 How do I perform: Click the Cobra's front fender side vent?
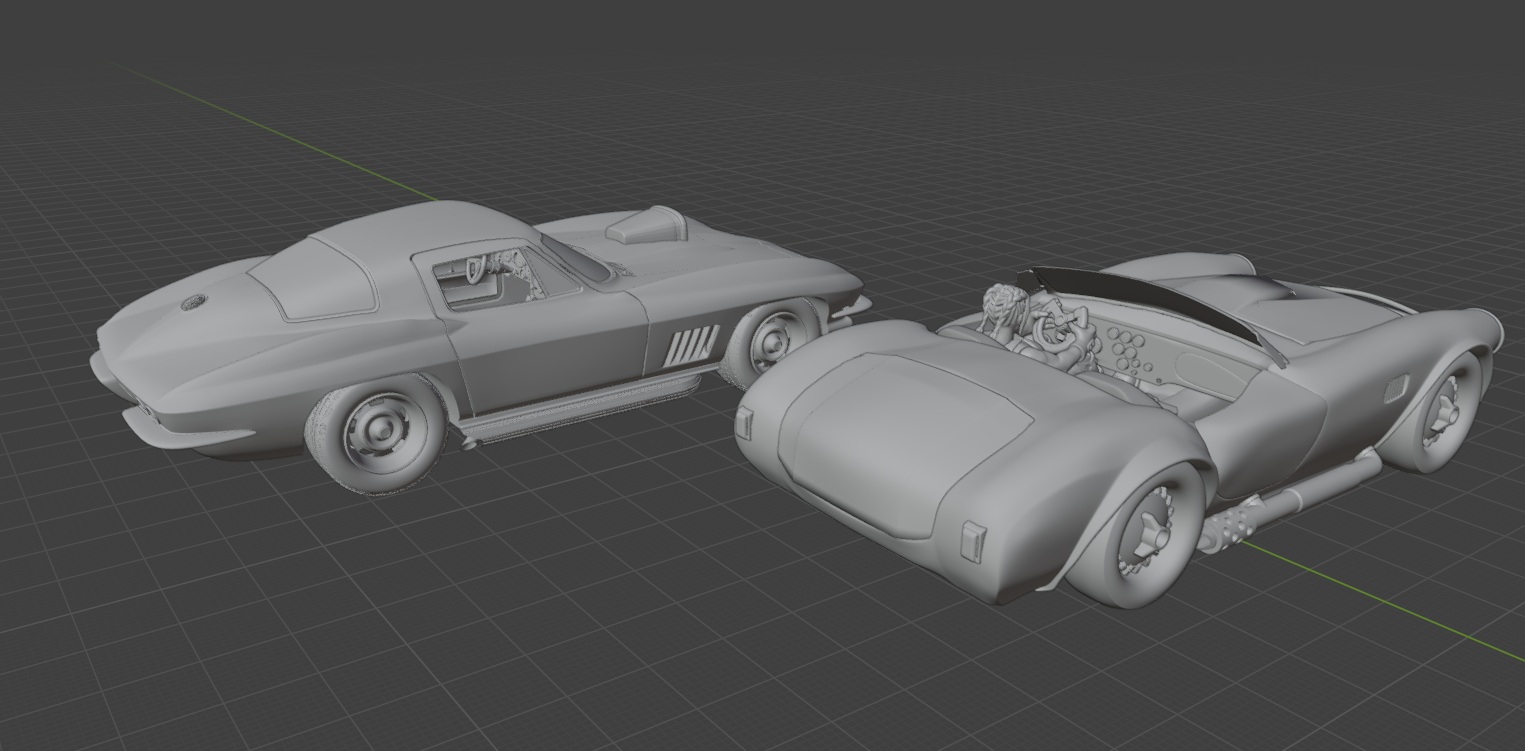1393,389
